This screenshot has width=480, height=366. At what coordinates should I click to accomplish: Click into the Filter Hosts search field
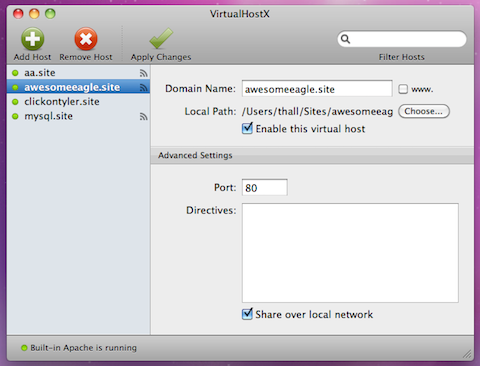[x=402, y=39]
